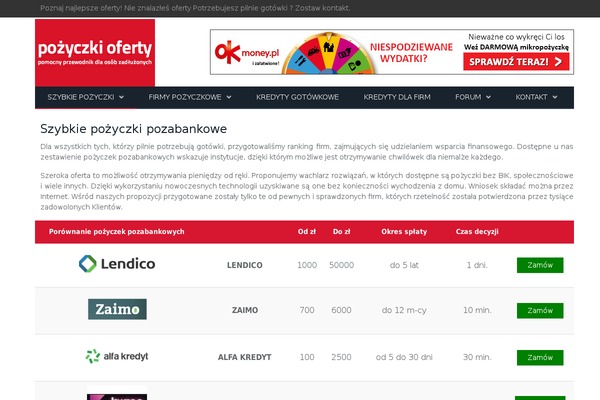This screenshot has height=400, width=600.
Task: Click Alfa Kredyt's 'od 5 do 30 dni' period
Action: click(404, 357)
